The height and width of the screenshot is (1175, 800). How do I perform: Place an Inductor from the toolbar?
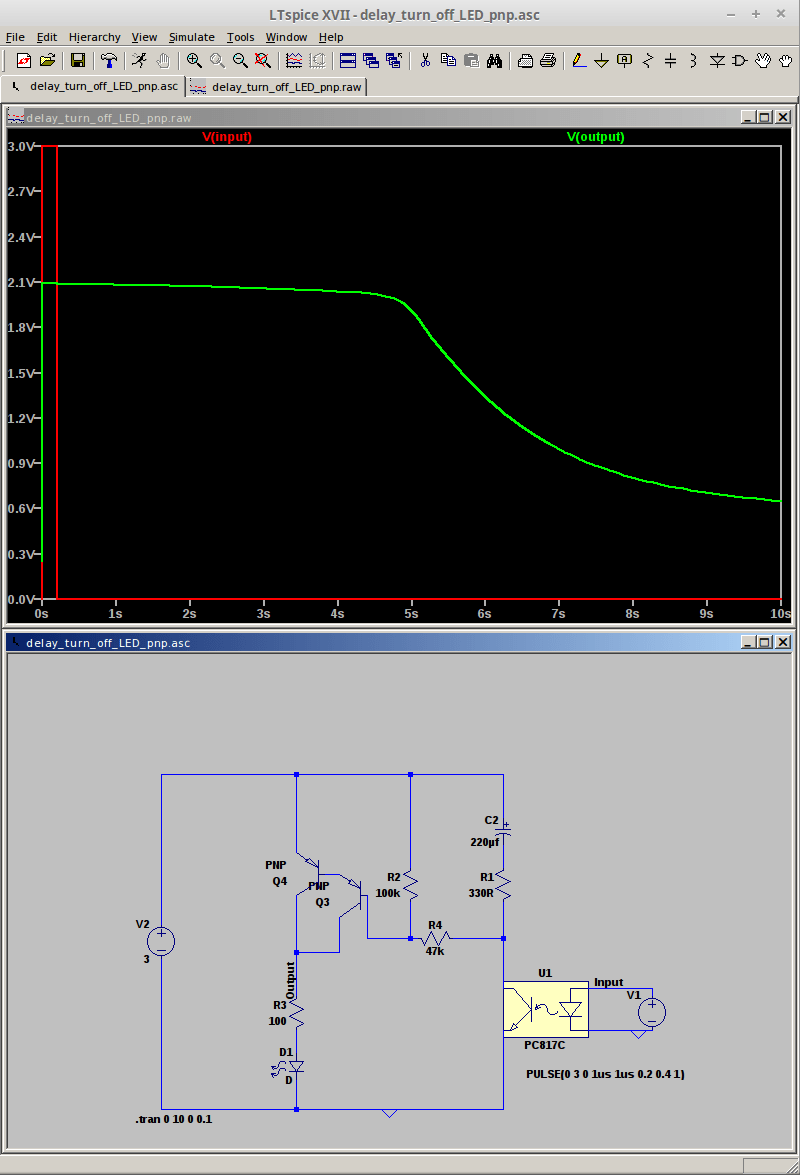point(694,61)
